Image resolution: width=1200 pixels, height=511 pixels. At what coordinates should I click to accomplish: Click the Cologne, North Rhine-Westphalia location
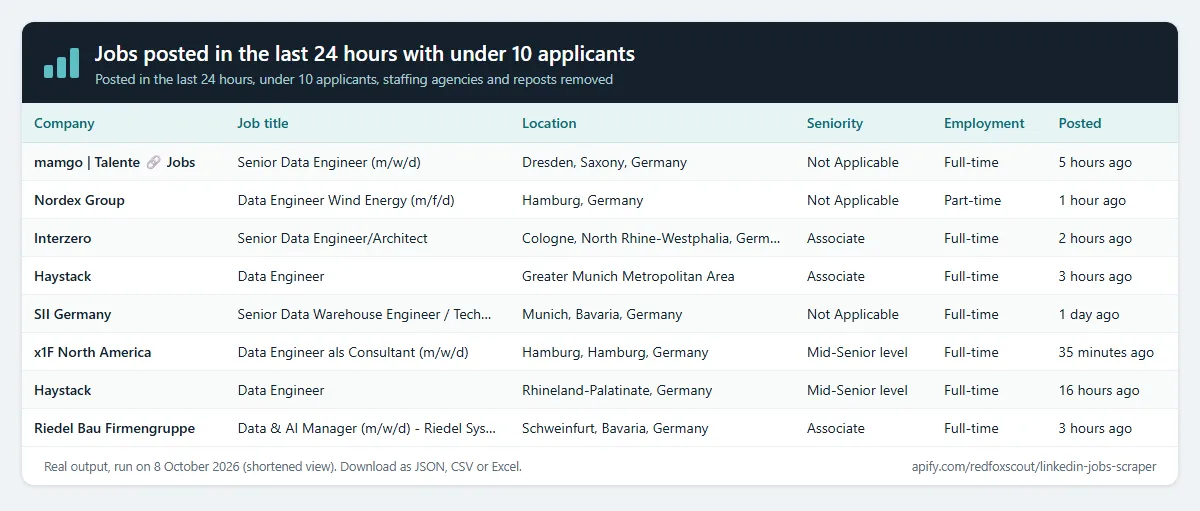(x=651, y=238)
